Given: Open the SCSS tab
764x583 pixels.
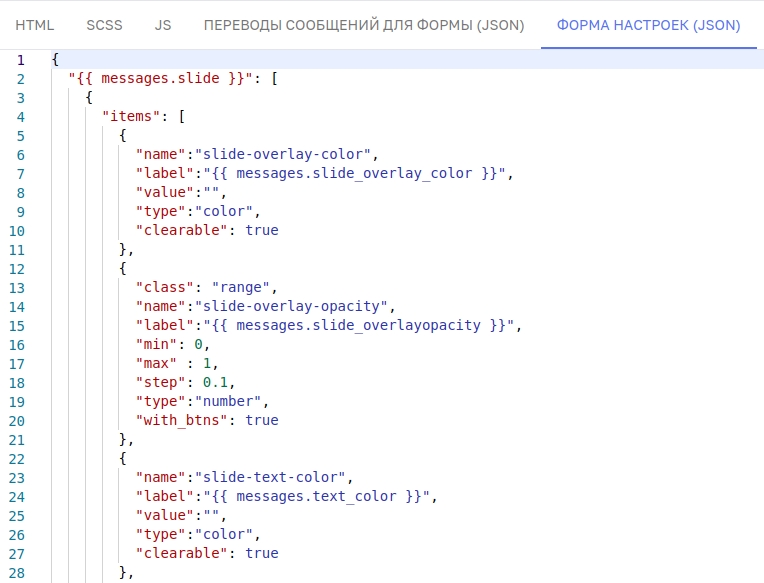Looking at the screenshot, I should coord(104,25).
